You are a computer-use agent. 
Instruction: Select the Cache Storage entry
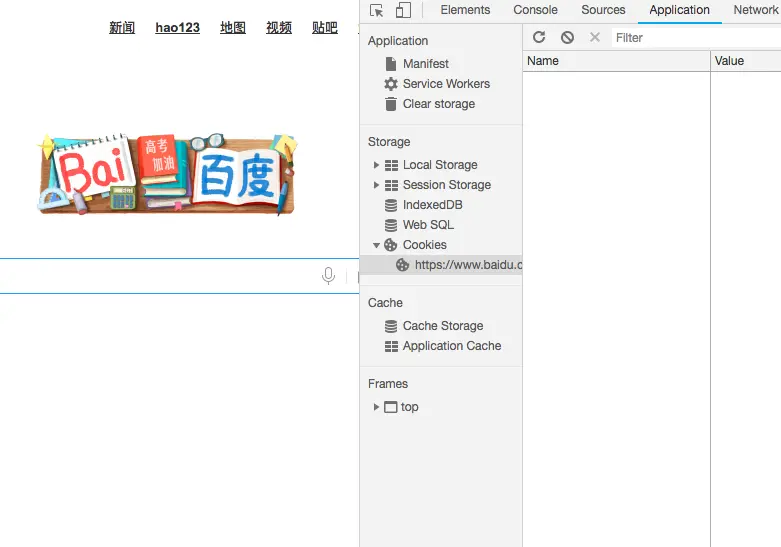pyautogui.click(x=443, y=326)
